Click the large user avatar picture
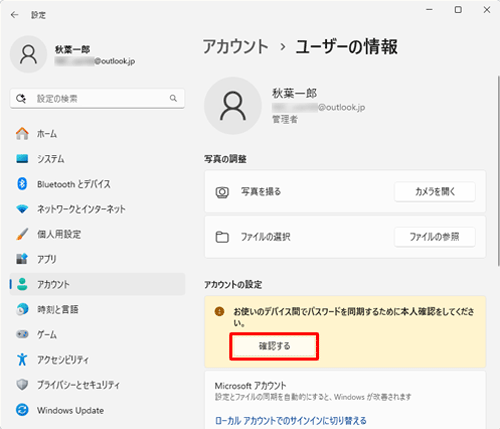This screenshot has width=500, height=429. (233, 106)
